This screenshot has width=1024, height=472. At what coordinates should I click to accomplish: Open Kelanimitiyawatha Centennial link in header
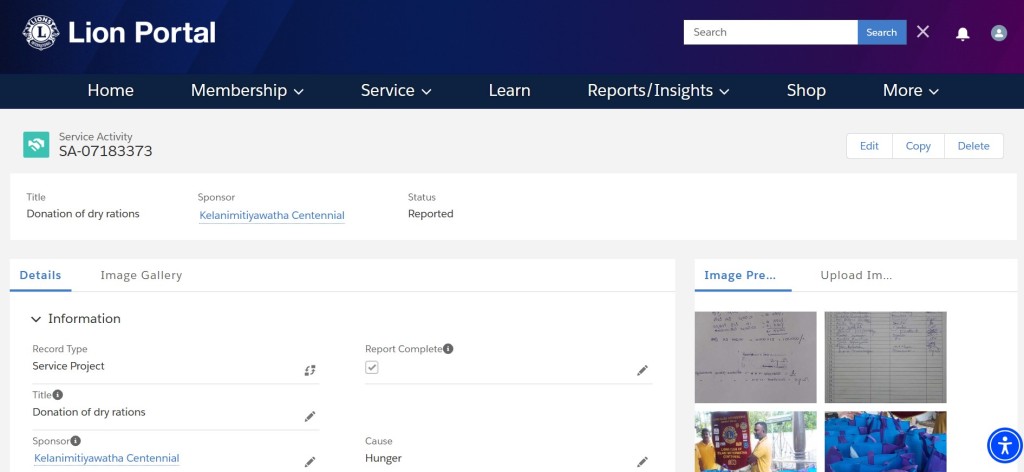(272, 215)
